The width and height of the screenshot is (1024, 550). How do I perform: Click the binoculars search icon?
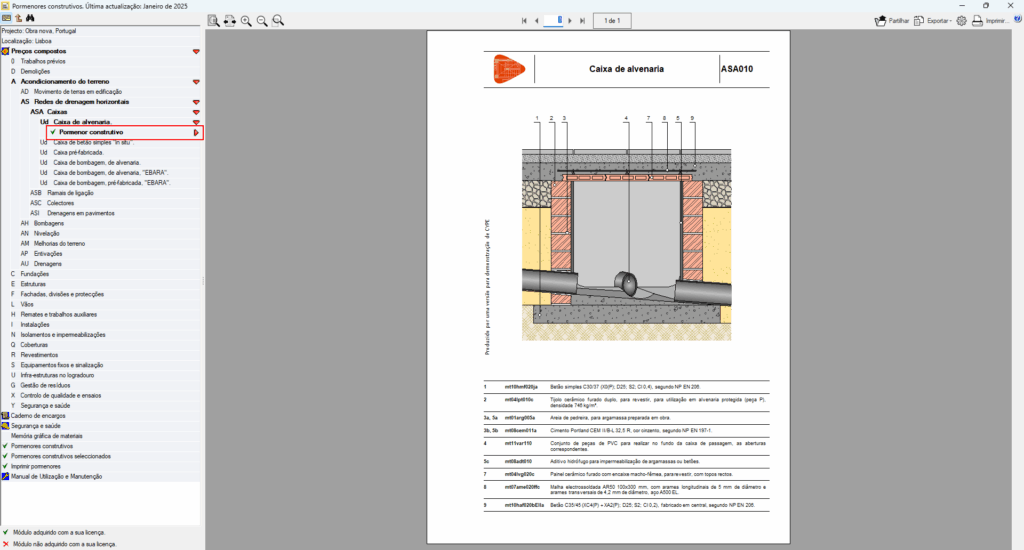pyautogui.click(x=30, y=18)
